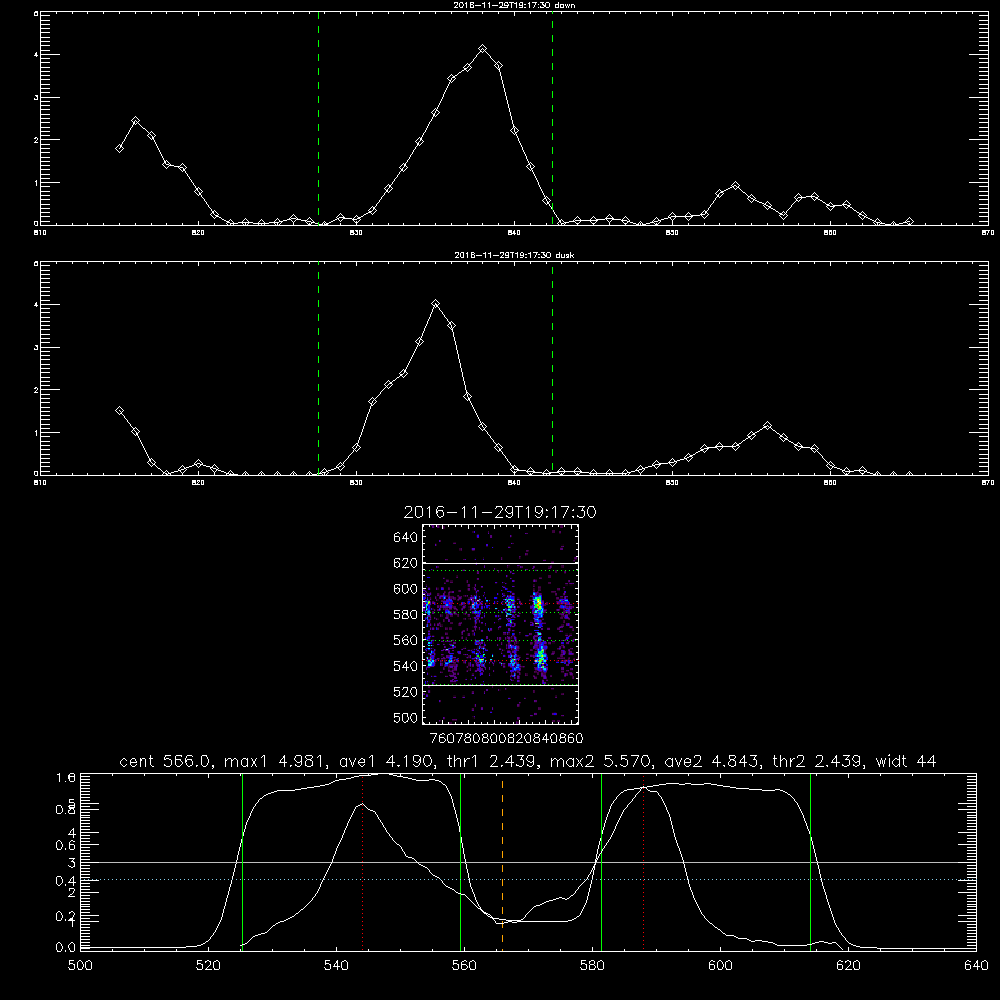Click the '580' x-axis label of bottom plot
The width and height of the screenshot is (1000, 1000).
[x=592, y=966]
